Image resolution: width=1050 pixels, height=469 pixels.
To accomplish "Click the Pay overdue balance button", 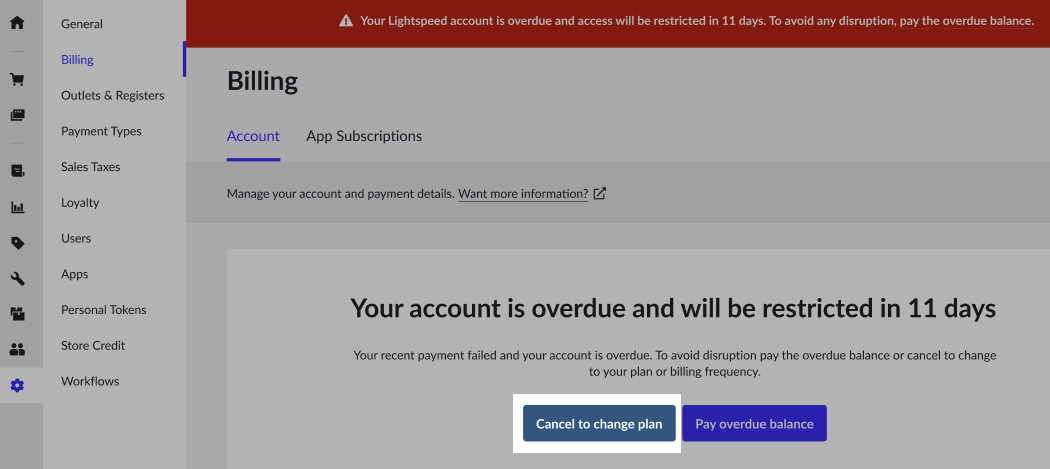I will 754,424.
